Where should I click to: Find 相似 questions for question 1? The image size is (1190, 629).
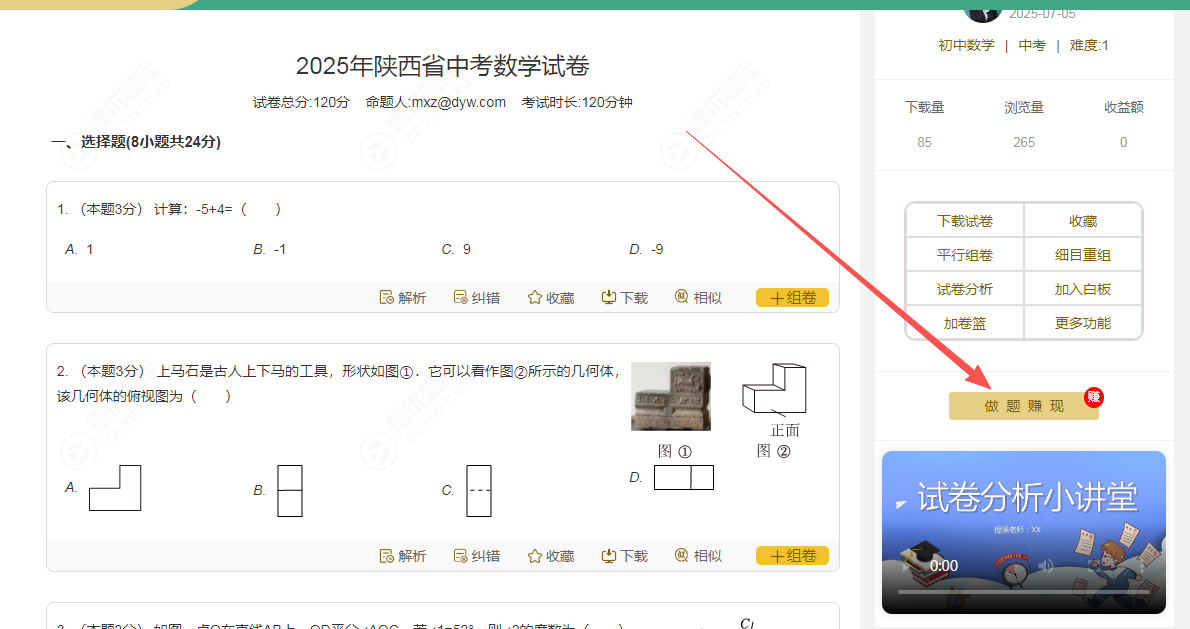(x=682, y=298)
